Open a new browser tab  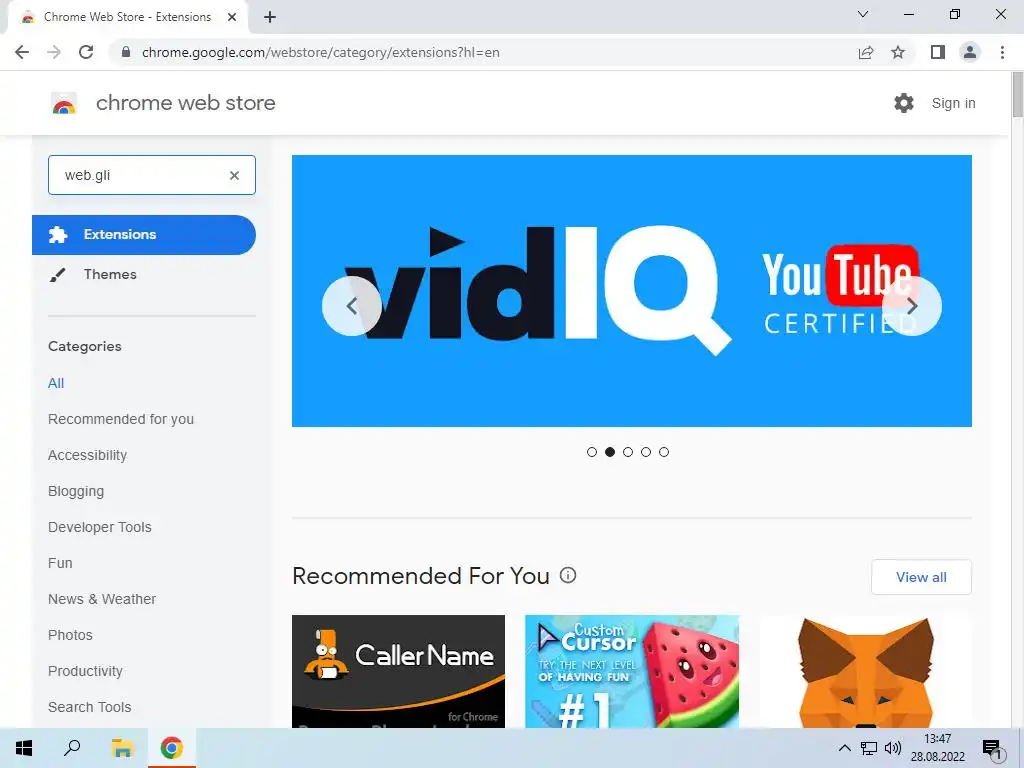point(270,18)
